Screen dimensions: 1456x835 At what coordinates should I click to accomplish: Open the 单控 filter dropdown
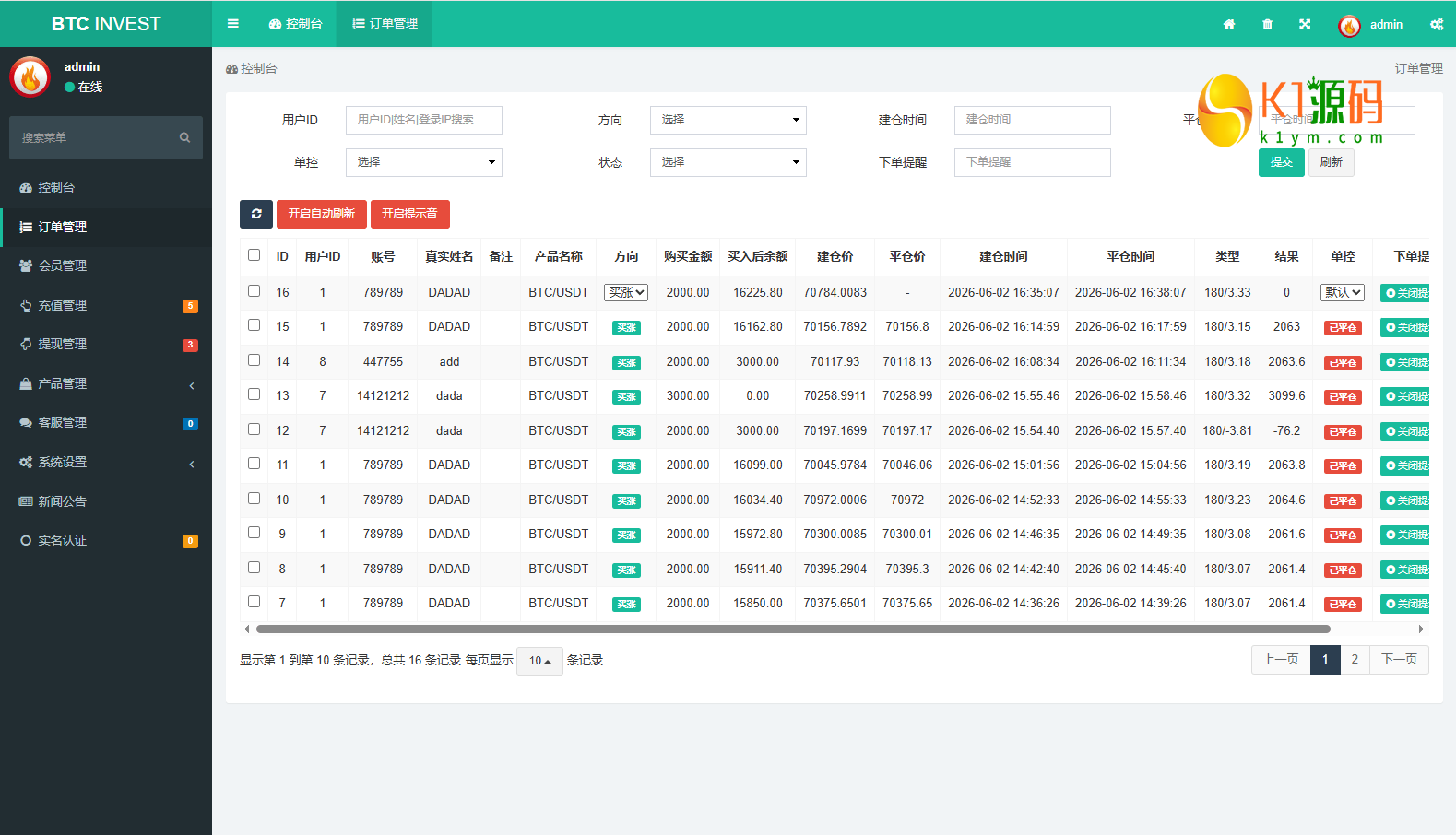tap(424, 162)
